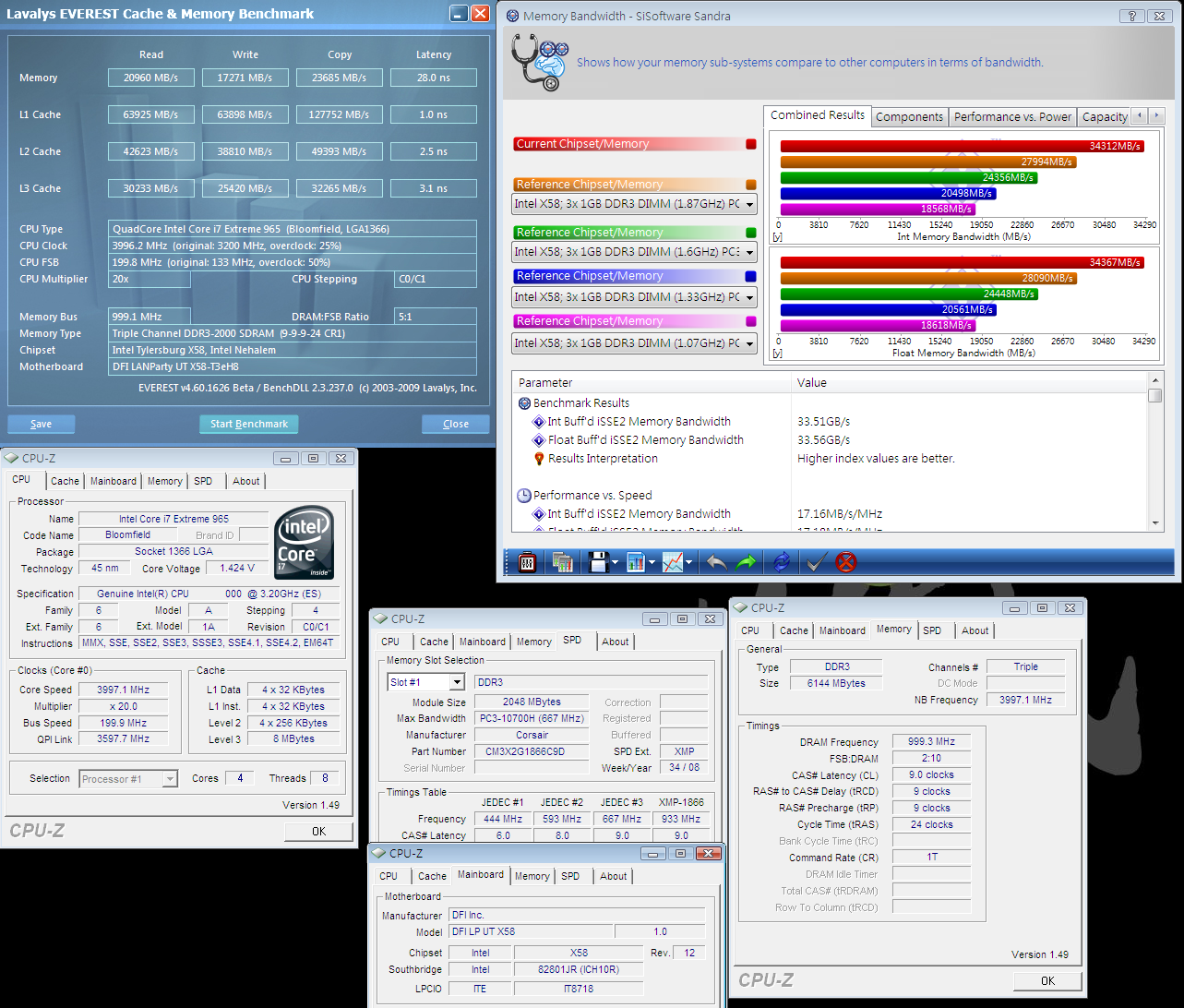Open the 1.87GHz reference chipset dropdown
1184x1008 pixels.
pos(749,204)
